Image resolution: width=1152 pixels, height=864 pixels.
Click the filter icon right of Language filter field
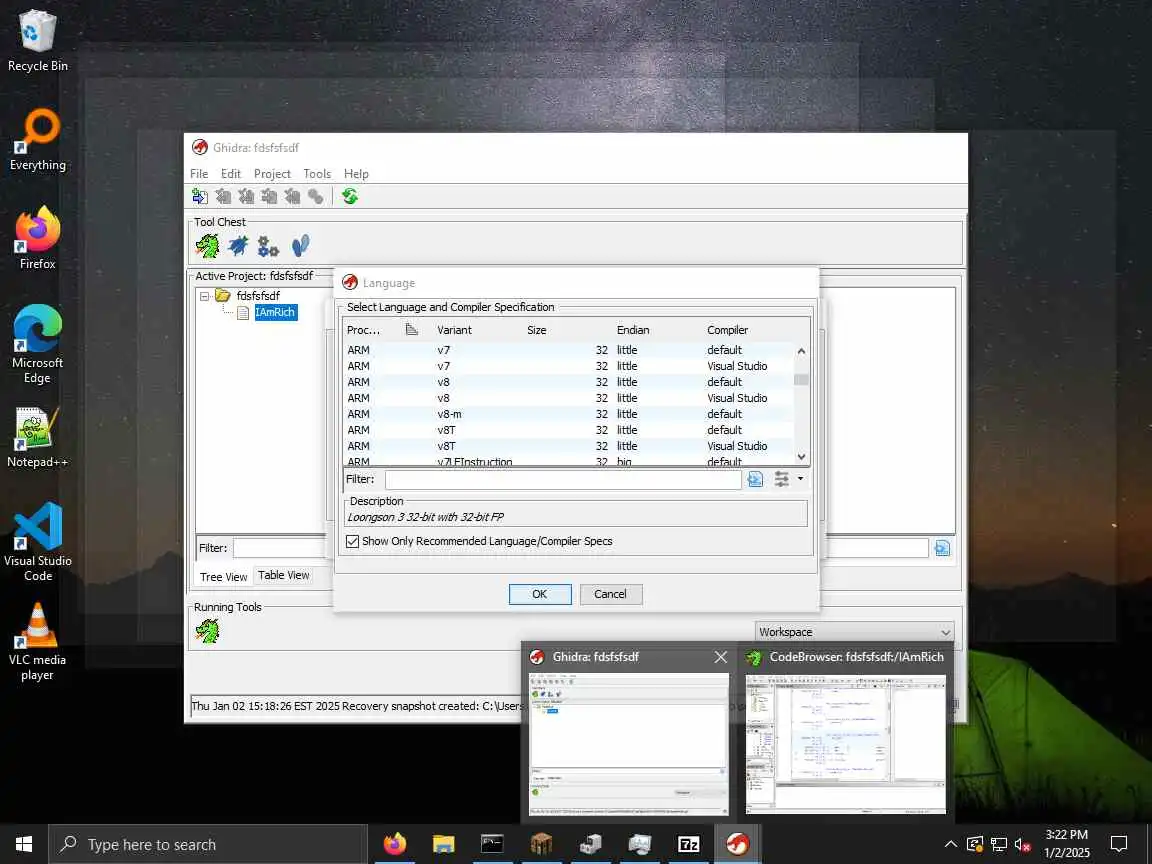[x=755, y=480]
